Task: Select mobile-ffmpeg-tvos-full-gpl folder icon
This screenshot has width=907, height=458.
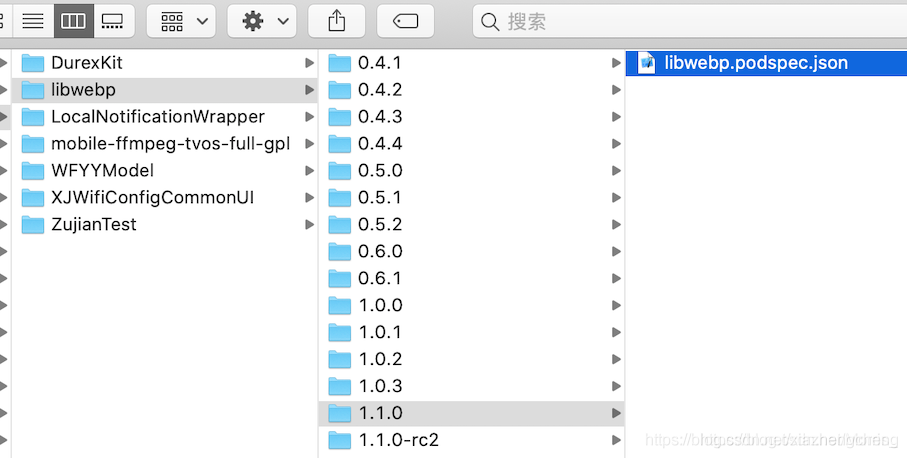Action: (x=33, y=143)
